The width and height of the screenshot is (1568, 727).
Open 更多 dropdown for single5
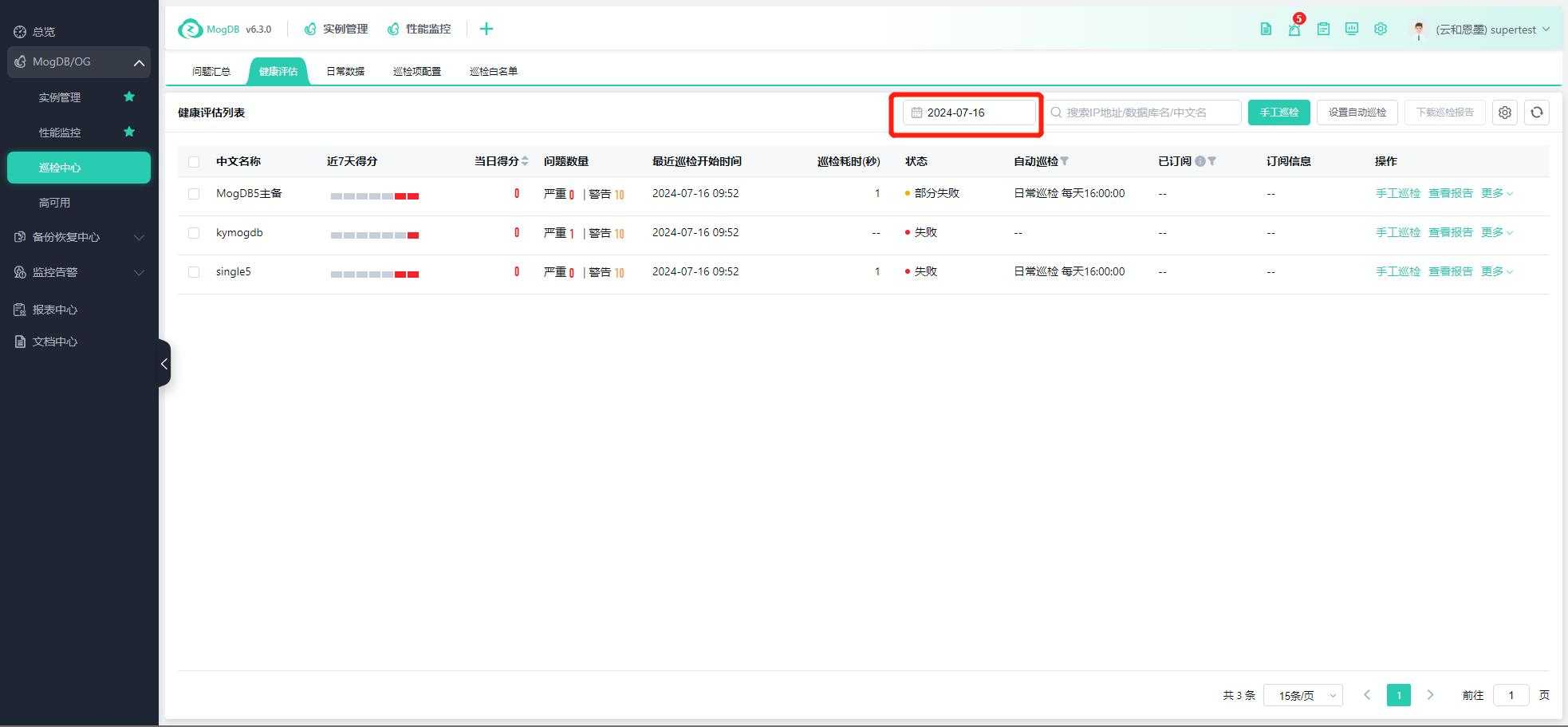[1497, 271]
